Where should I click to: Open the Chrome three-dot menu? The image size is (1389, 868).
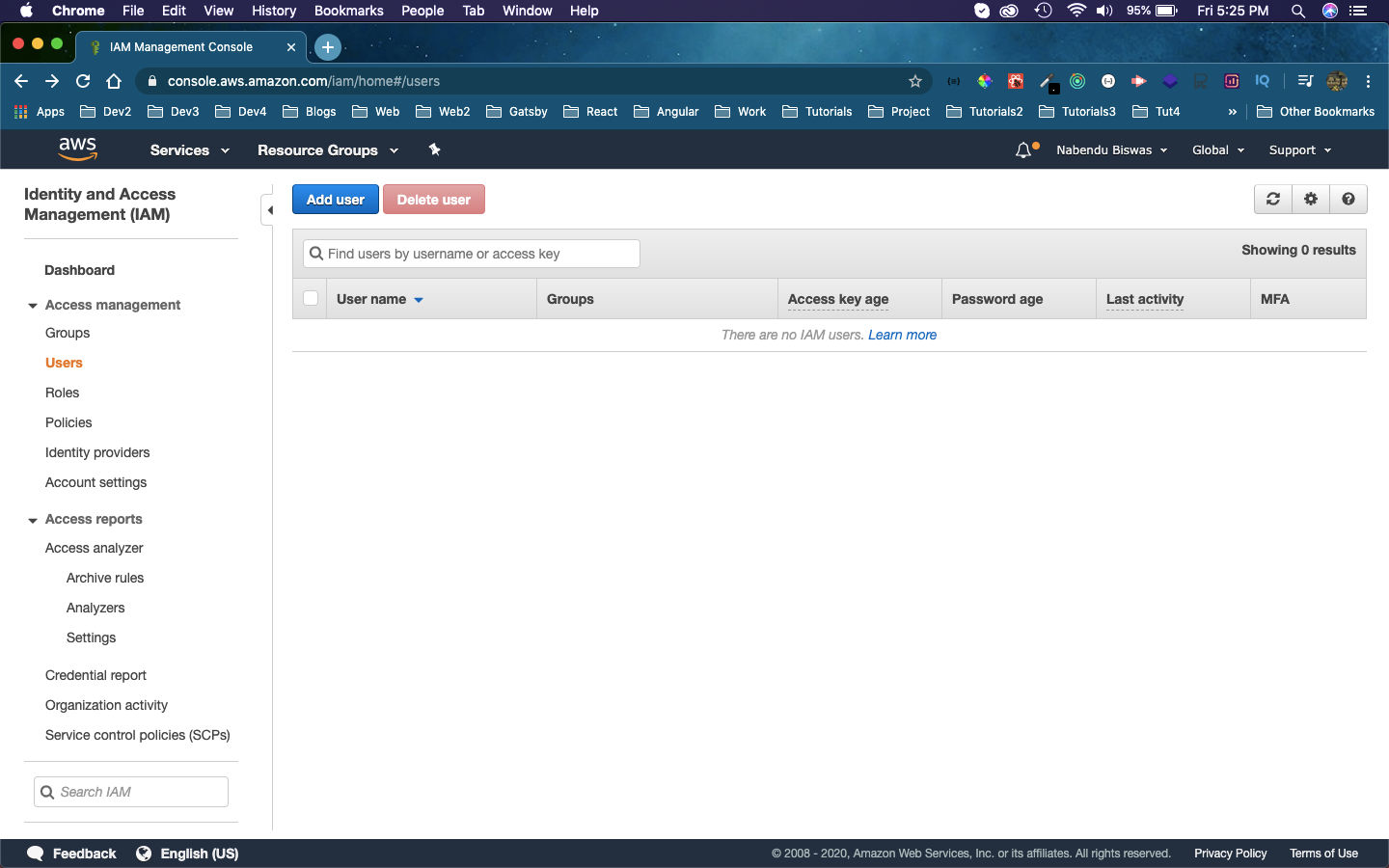pos(1368,81)
